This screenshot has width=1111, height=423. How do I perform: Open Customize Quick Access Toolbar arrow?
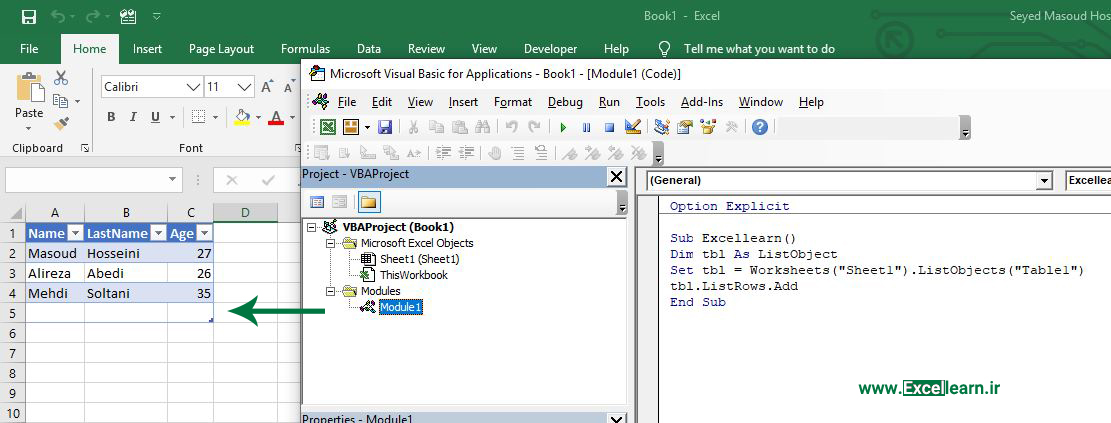pyautogui.click(x=157, y=16)
